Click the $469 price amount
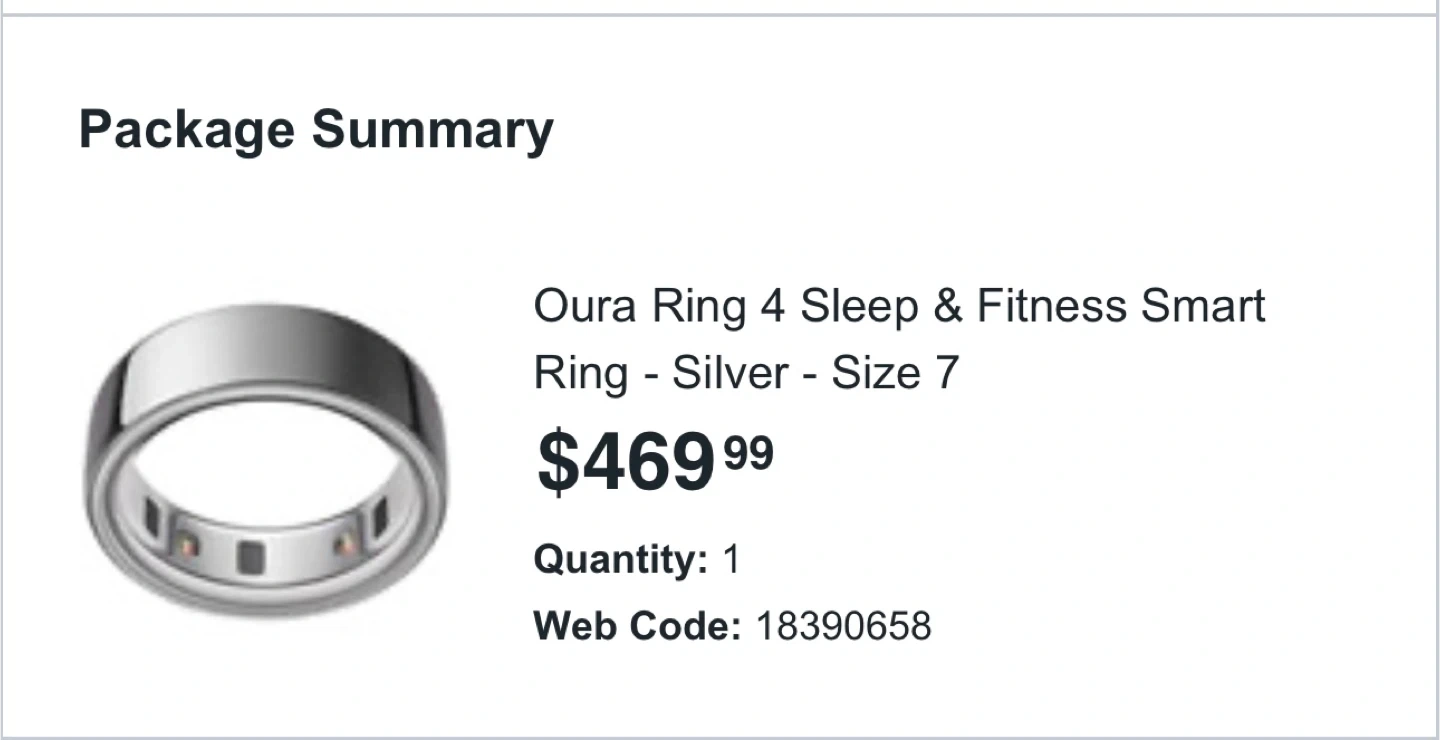Image resolution: width=1440 pixels, height=740 pixels. (x=626, y=463)
